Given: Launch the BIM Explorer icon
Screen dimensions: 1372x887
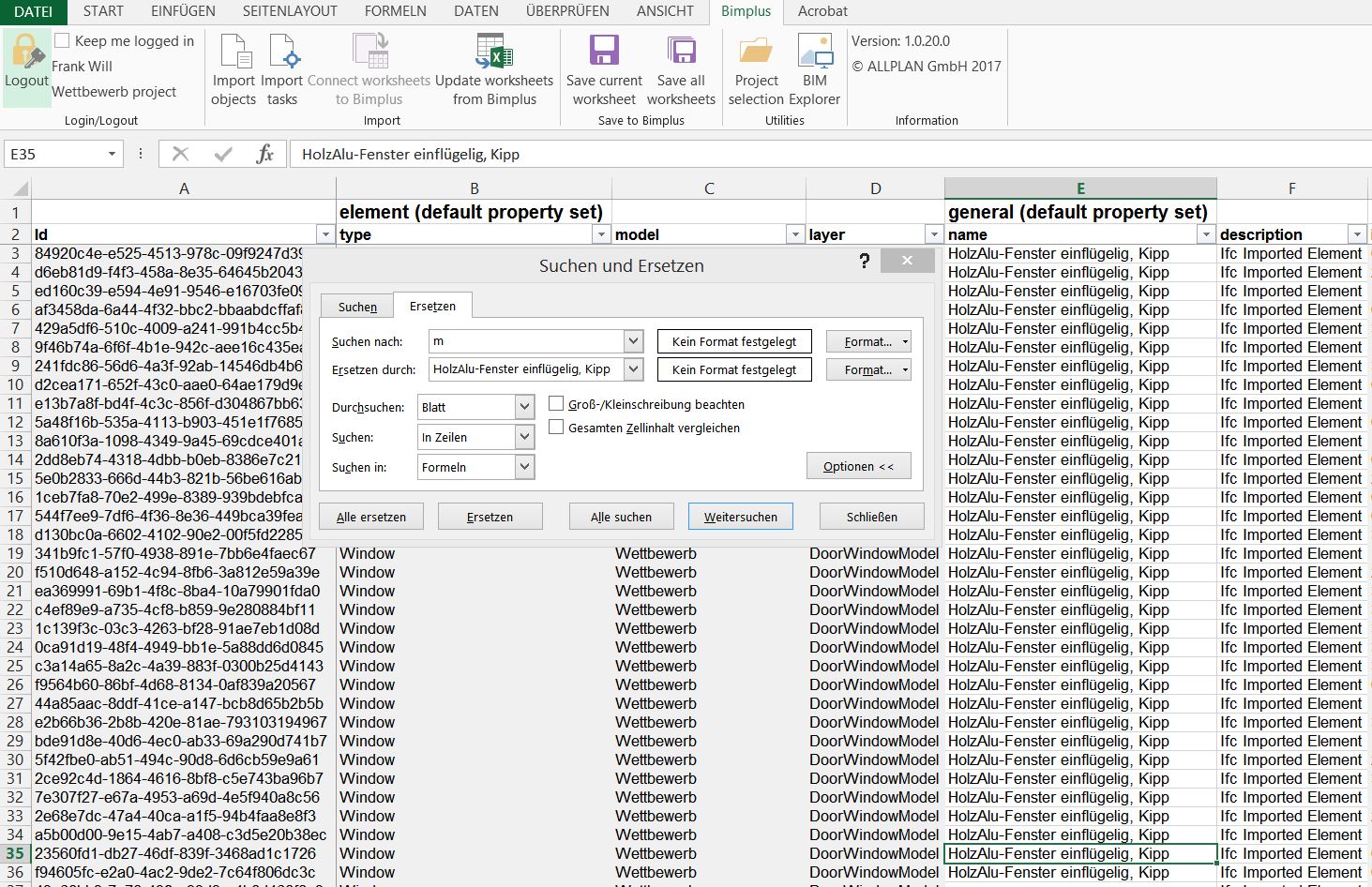Looking at the screenshot, I should click(x=814, y=51).
